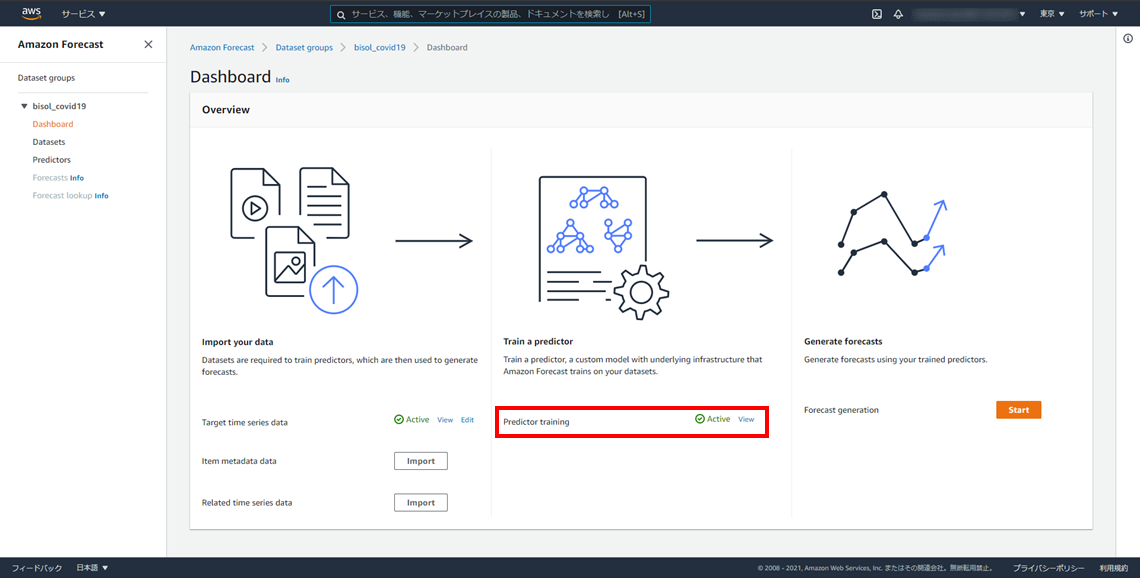Open the notifications bell icon
1140x578 pixels.
coord(898,14)
